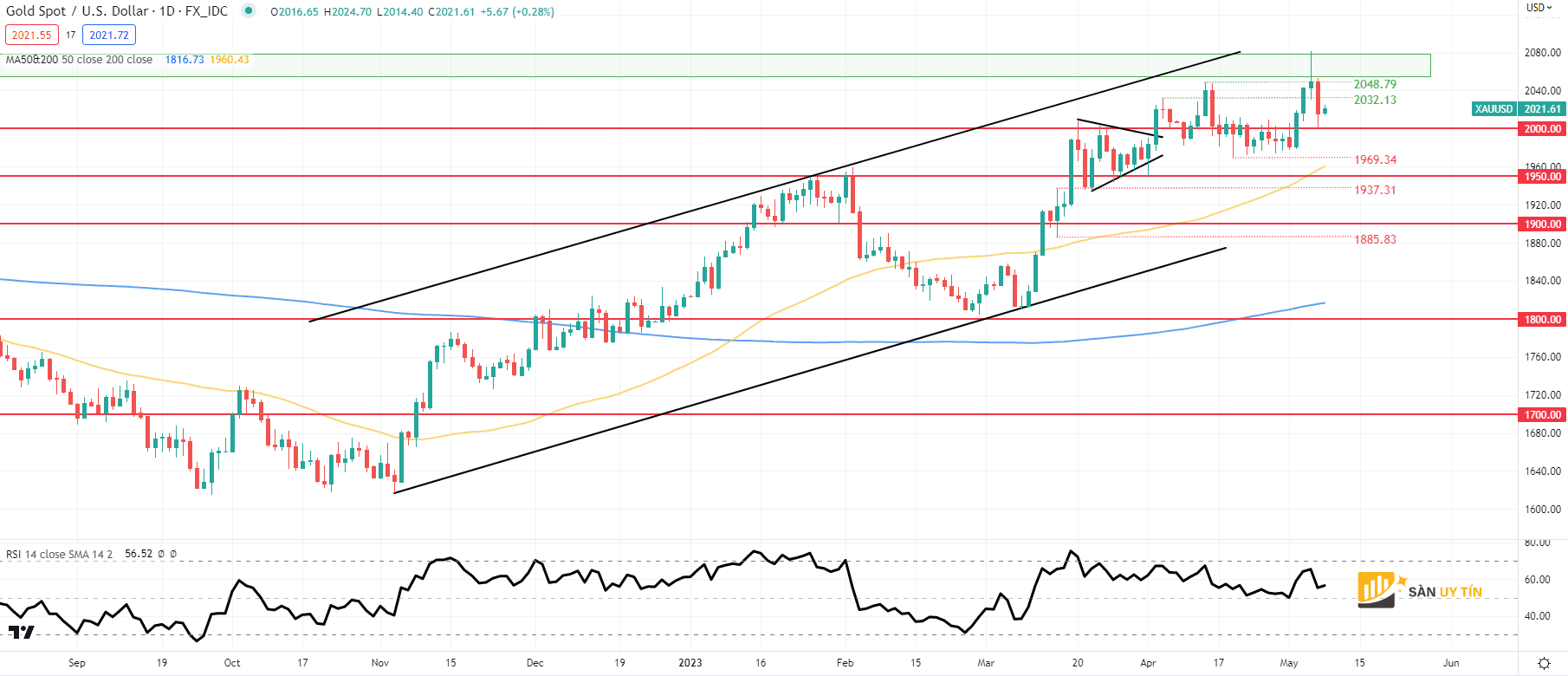The height and width of the screenshot is (676, 1568).
Task: Select the 1700.00 horizontal line label
Action: [1543, 415]
